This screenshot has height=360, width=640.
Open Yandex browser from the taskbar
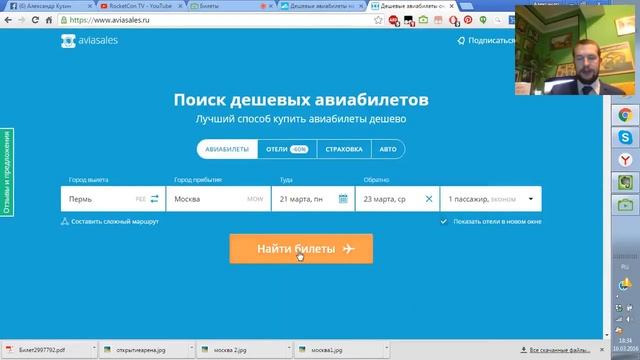[x=625, y=160]
